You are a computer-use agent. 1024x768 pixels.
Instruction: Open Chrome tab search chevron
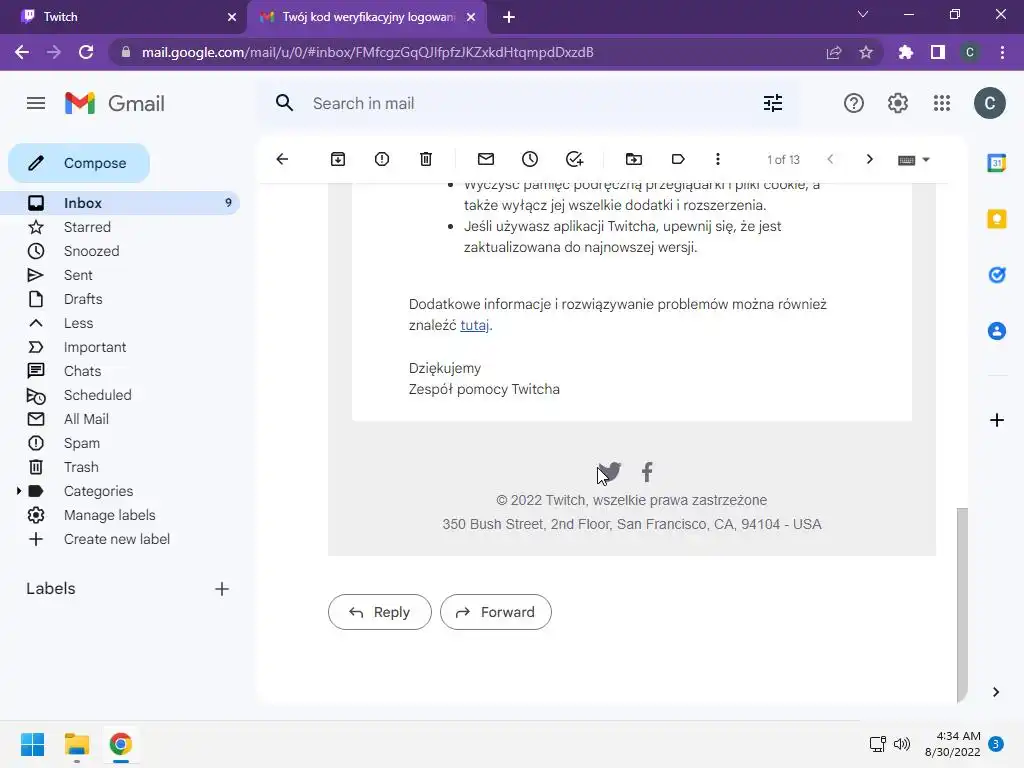point(863,14)
